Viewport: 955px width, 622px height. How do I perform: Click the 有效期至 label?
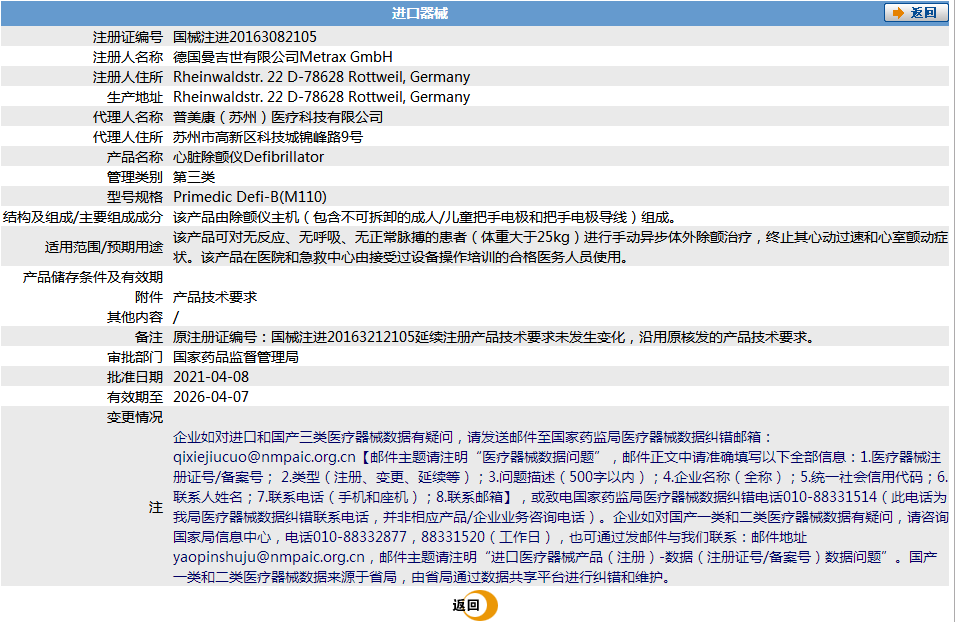[x=135, y=397]
